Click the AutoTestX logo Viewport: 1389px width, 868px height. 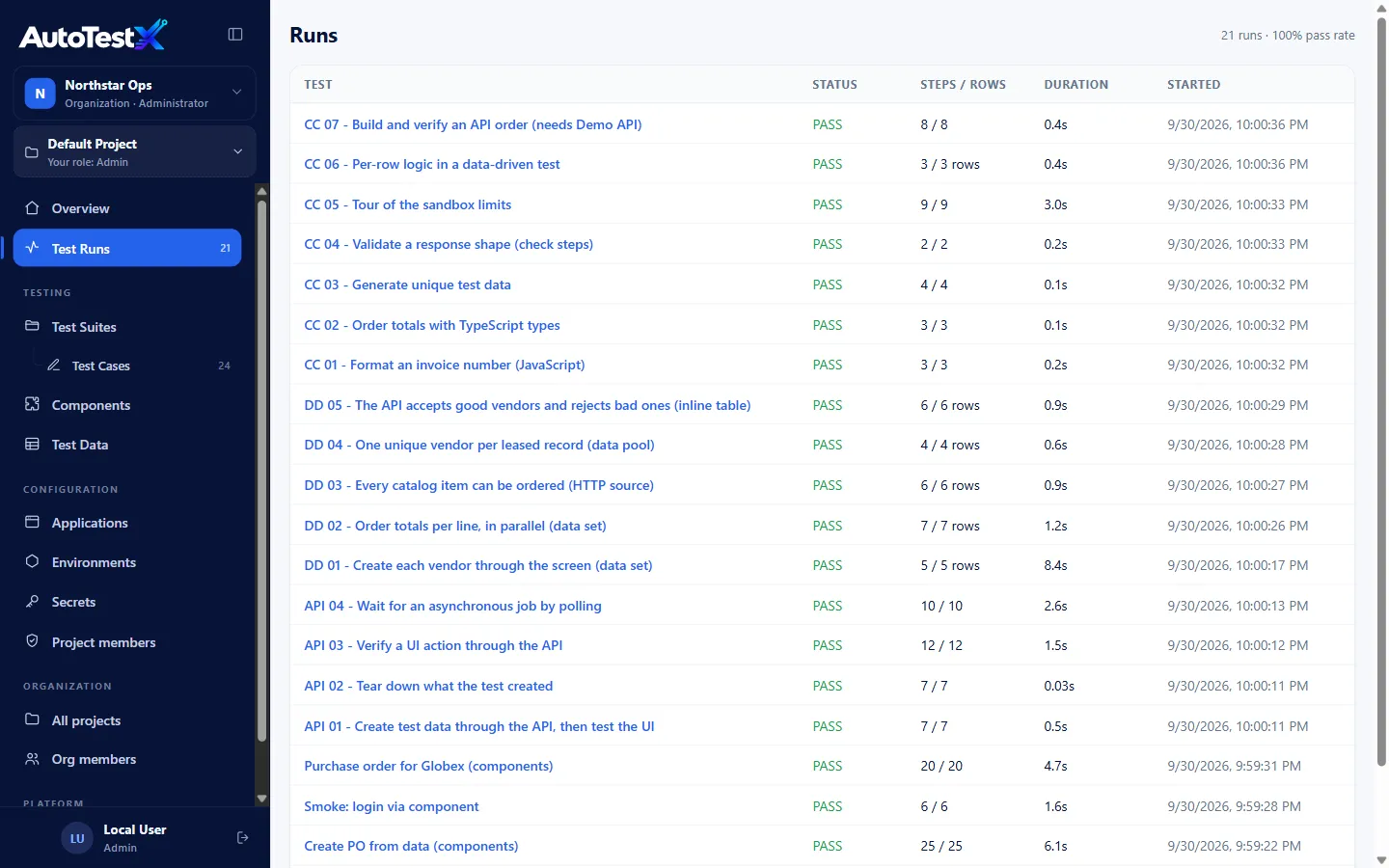click(94, 36)
